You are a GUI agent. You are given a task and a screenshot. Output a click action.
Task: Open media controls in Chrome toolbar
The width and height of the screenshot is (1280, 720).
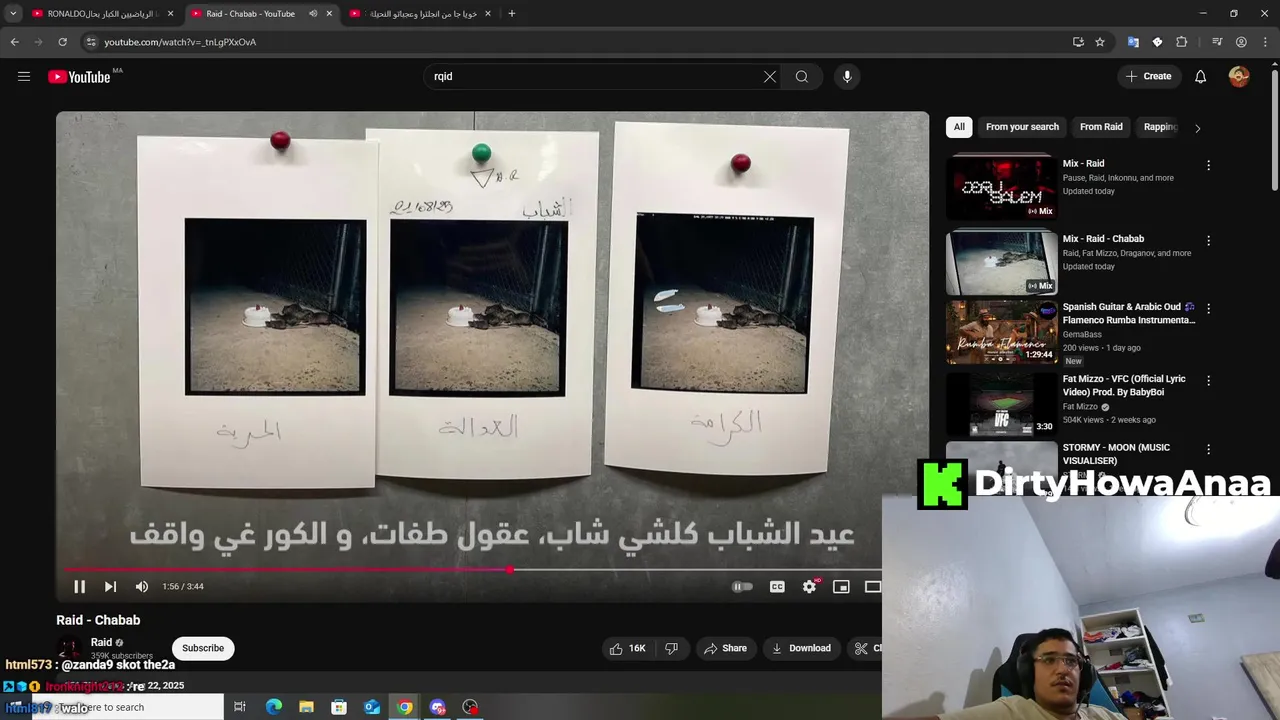tap(1217, 42)
